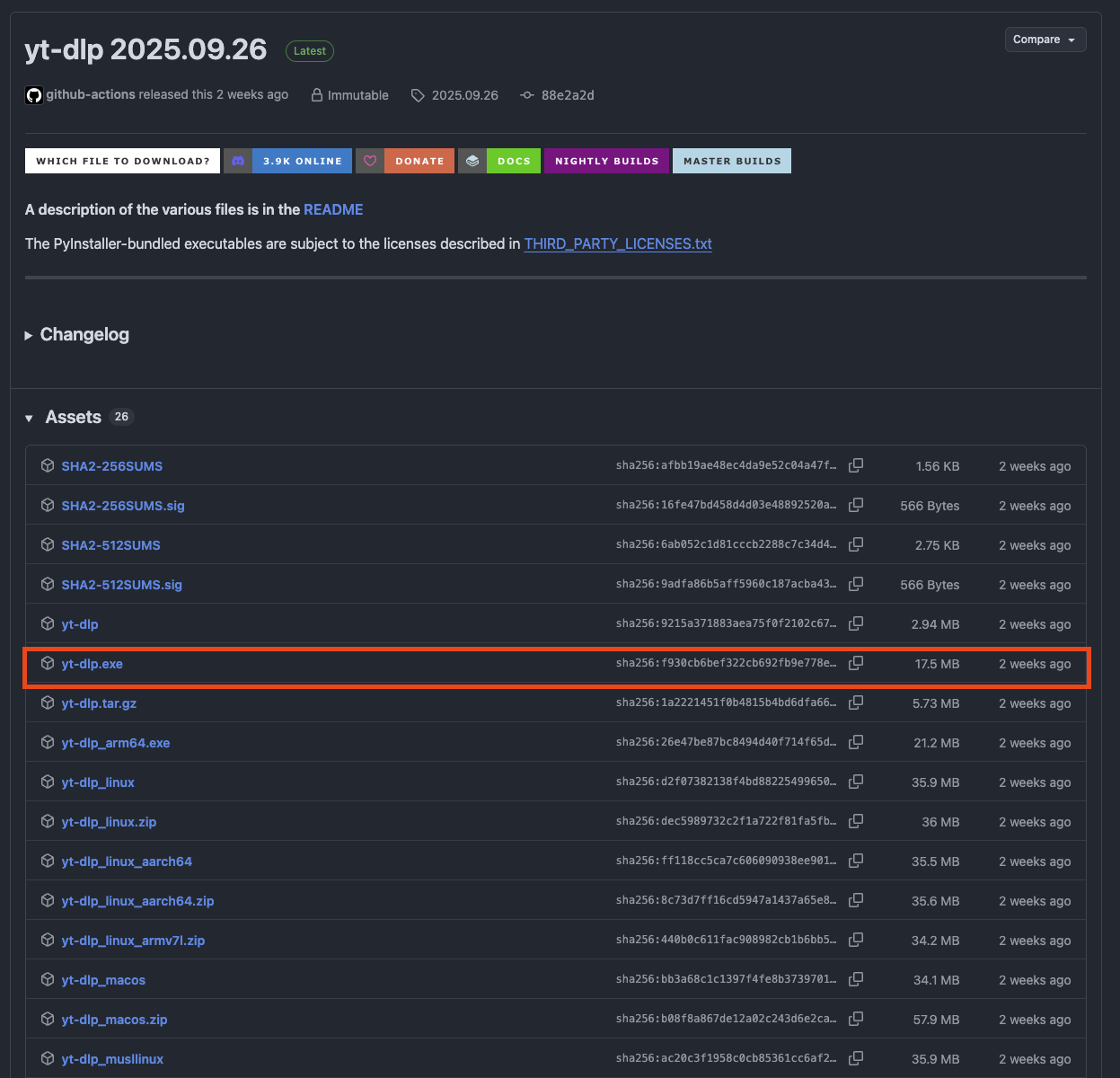This screenshot has height=1078, width=1120.
Task: Open the 2025.09.26 tag link
Action: point(464,95)
